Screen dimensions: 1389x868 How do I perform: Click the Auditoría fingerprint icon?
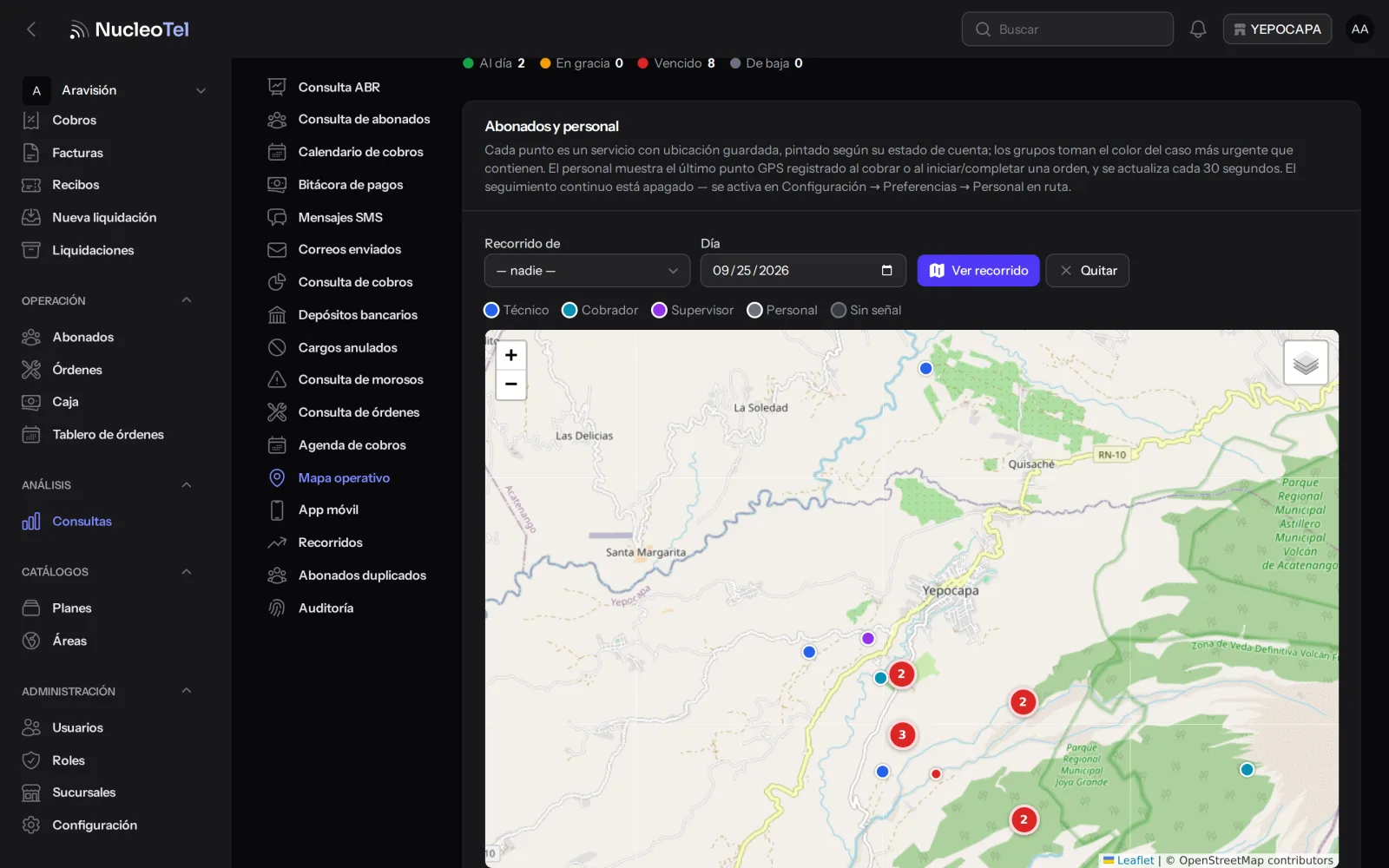pos(277,608)
